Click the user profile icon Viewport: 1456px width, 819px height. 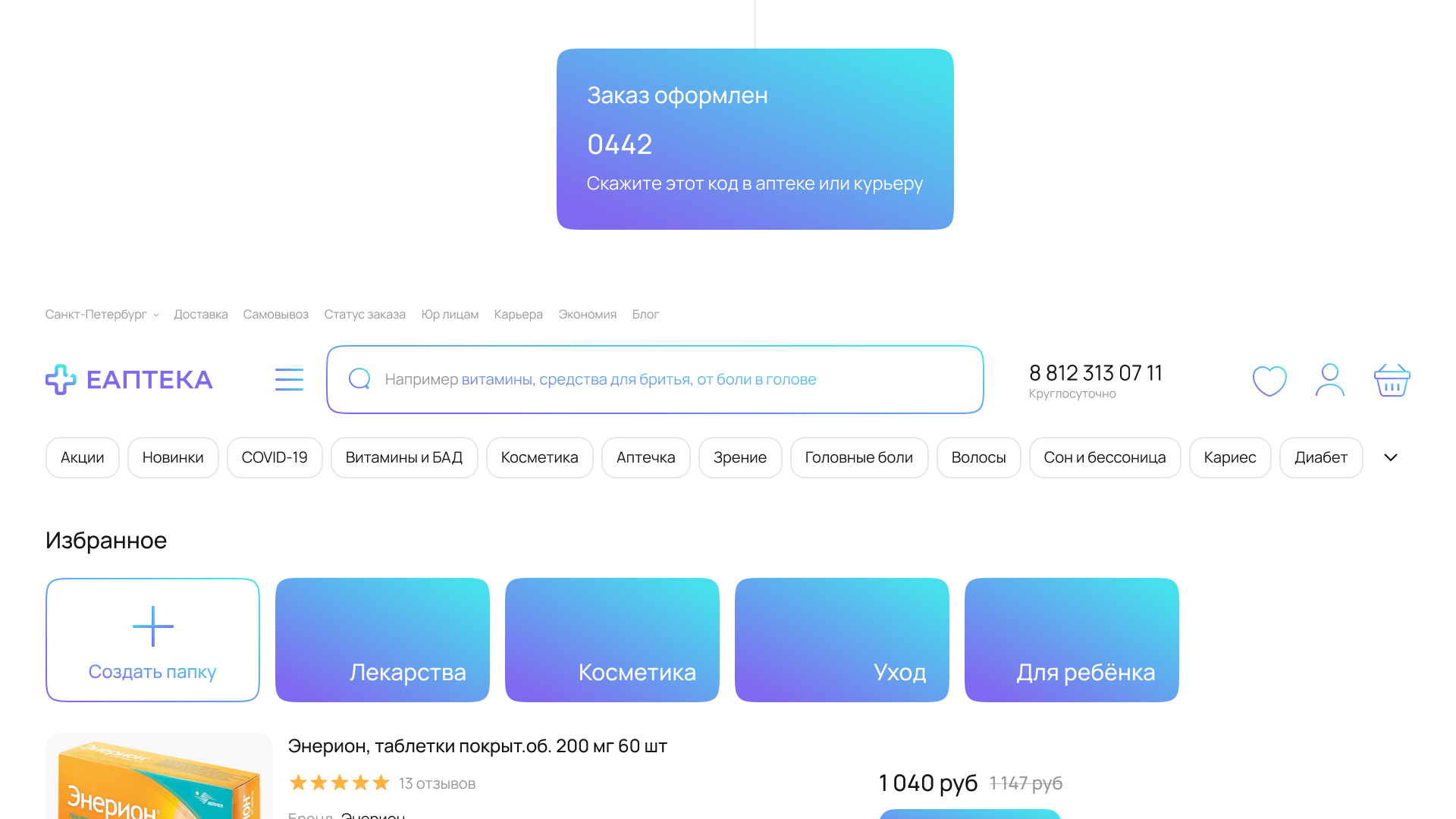click(1330, 380)
